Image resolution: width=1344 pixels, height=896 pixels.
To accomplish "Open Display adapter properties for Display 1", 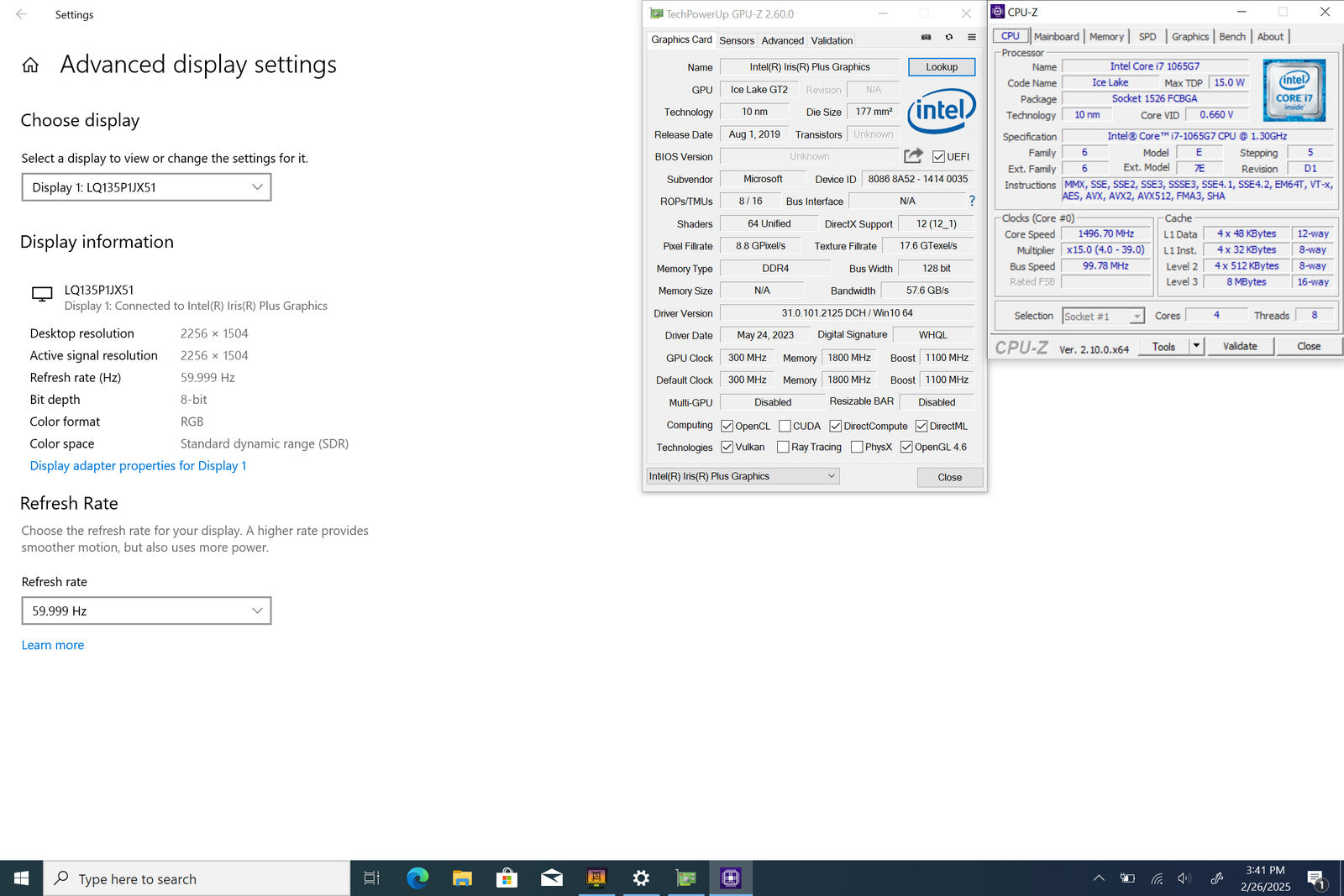I will coord(138,466).
